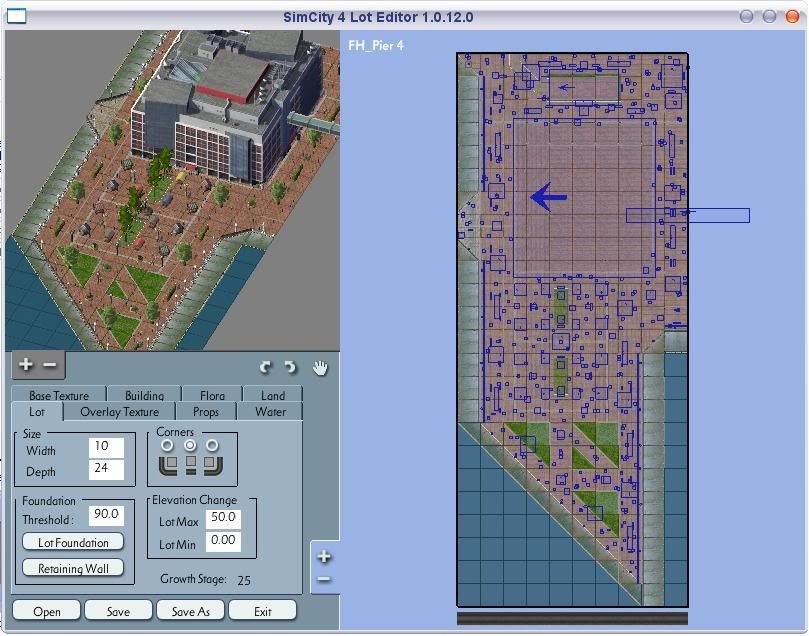Click the Lot Foundation button
This screenshot has width=809, height=636.
coord(73,542)
